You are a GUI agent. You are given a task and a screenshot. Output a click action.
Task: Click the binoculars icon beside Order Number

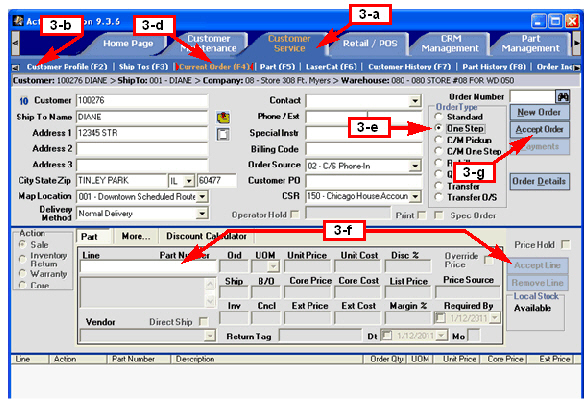(x=562, y=97)
